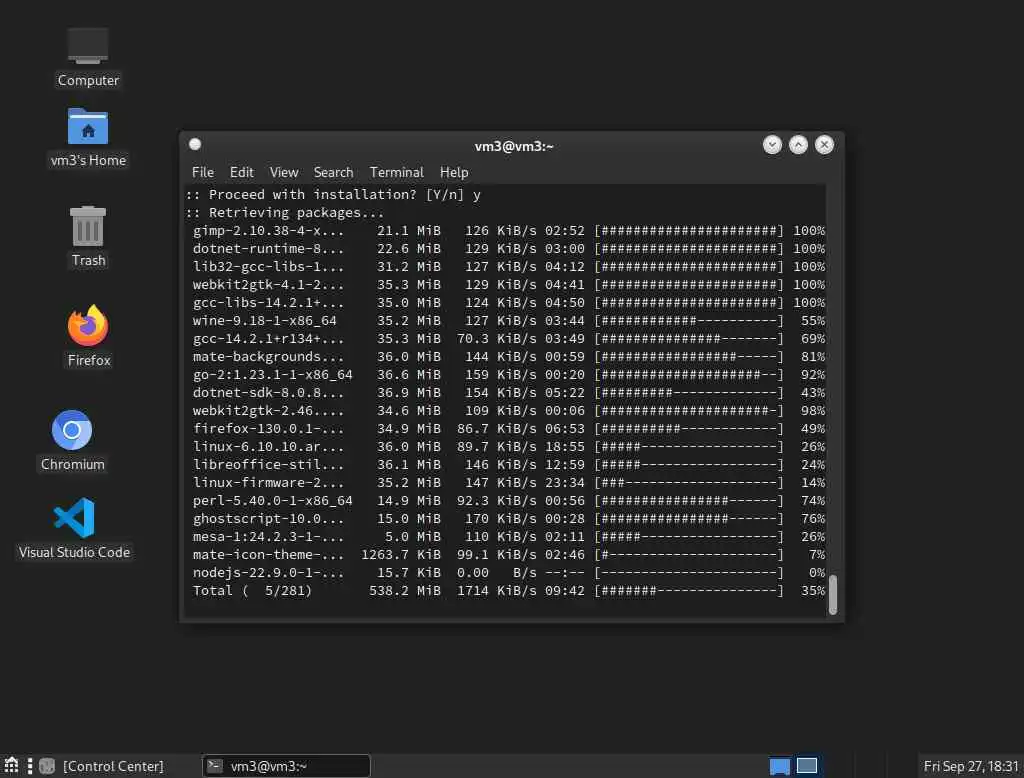Click the linux-firmware package name
Screen dimensions: 1024x778
(268, 482)
